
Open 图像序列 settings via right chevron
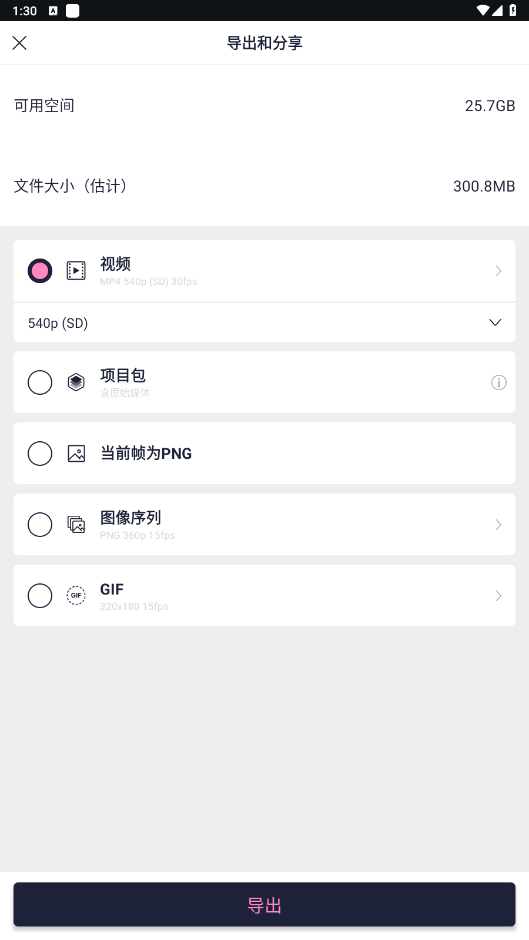(498, 525)
